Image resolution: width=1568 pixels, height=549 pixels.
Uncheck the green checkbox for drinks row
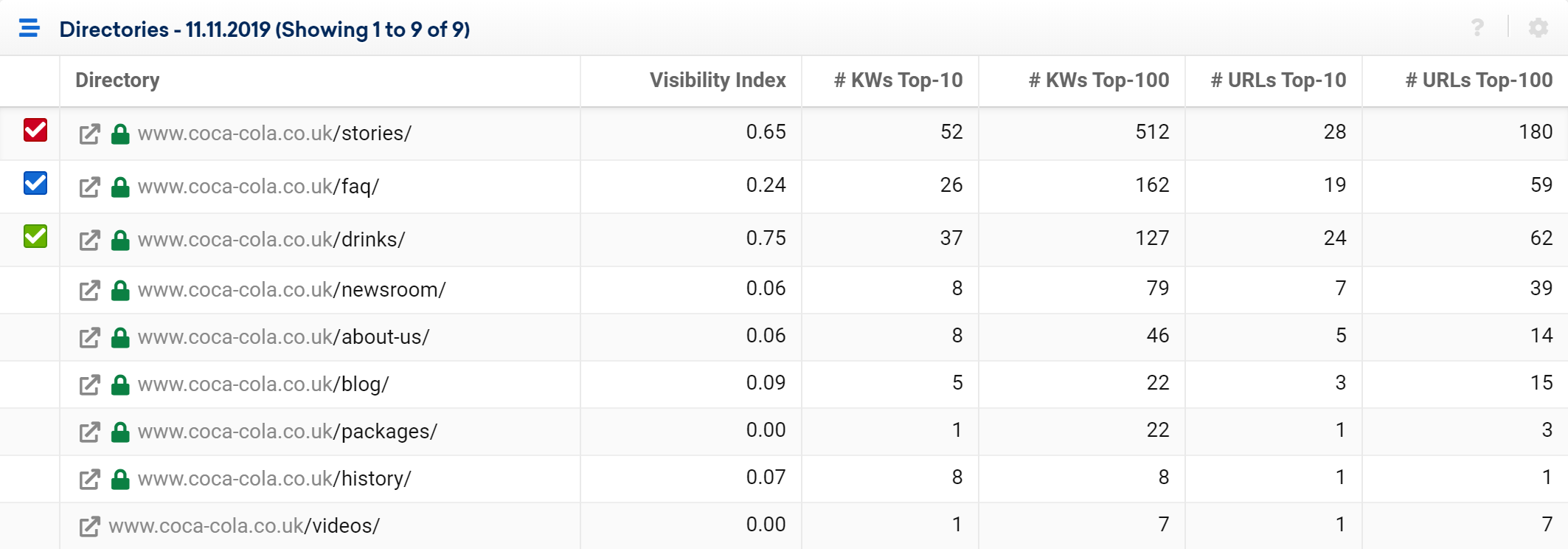[35, 236]
